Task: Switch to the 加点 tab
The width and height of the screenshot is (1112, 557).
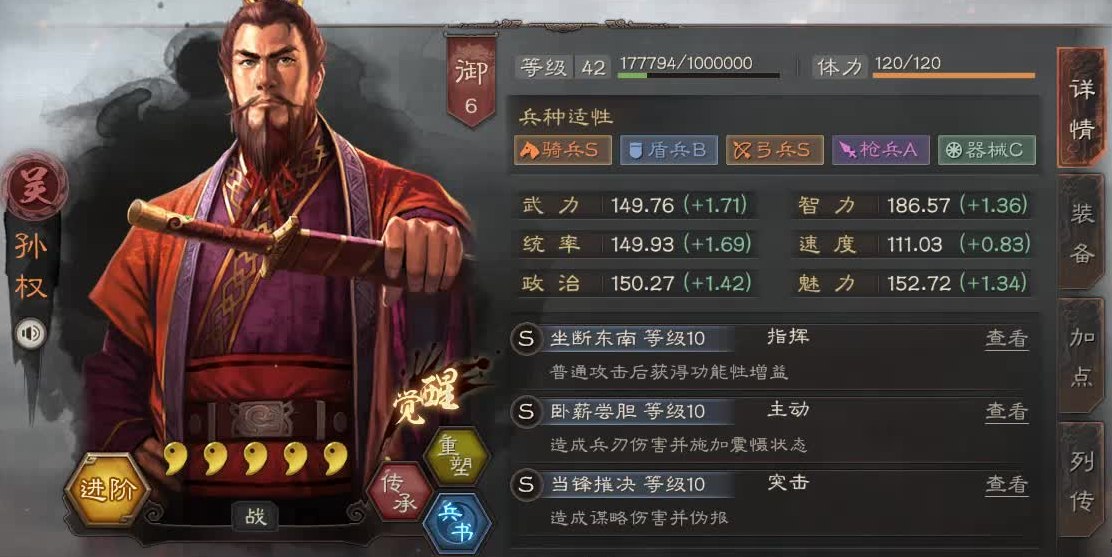Action: (x=1082, y=356)
